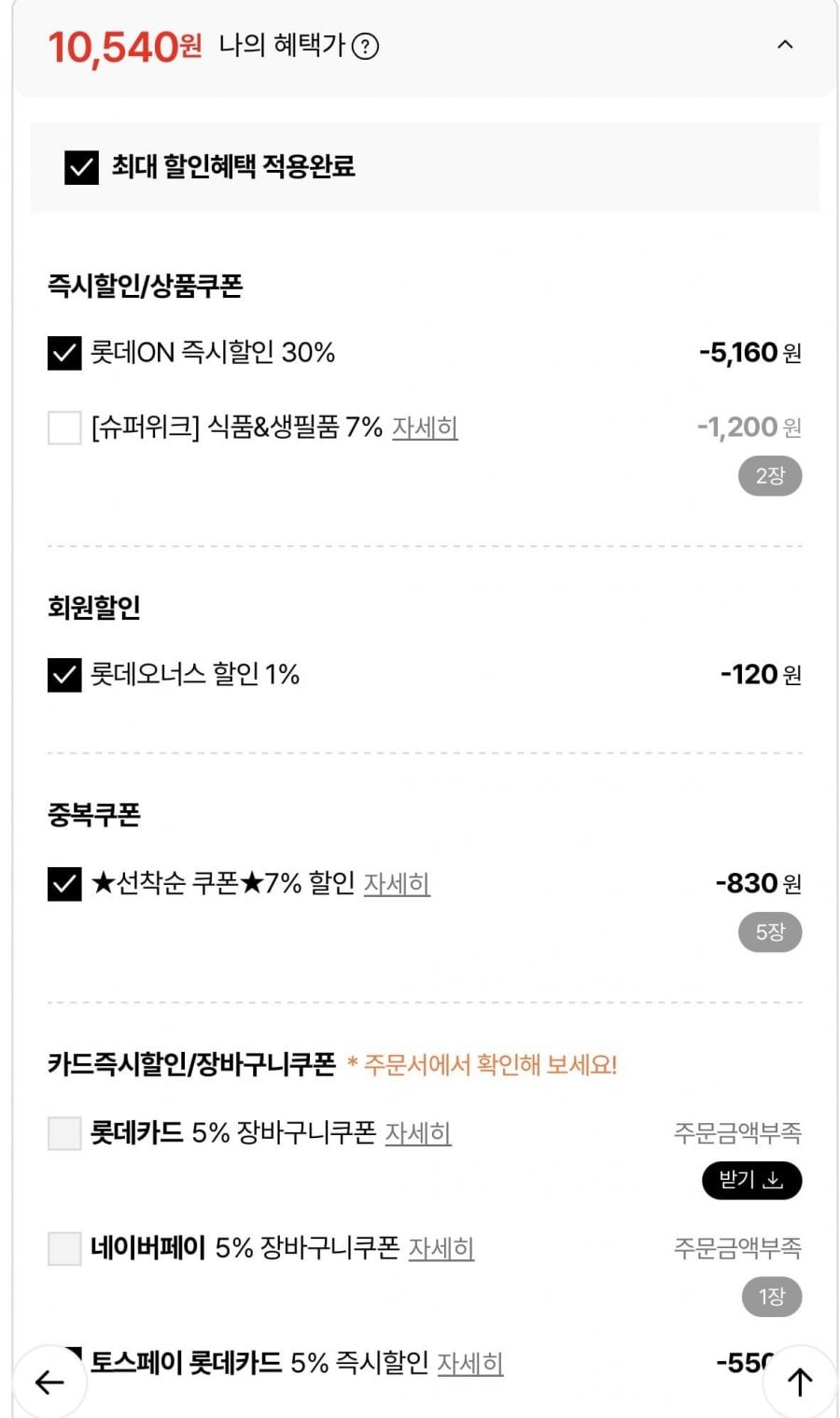
Task: Go back using the left arrow icon
Action: (x=49, y=1382)
